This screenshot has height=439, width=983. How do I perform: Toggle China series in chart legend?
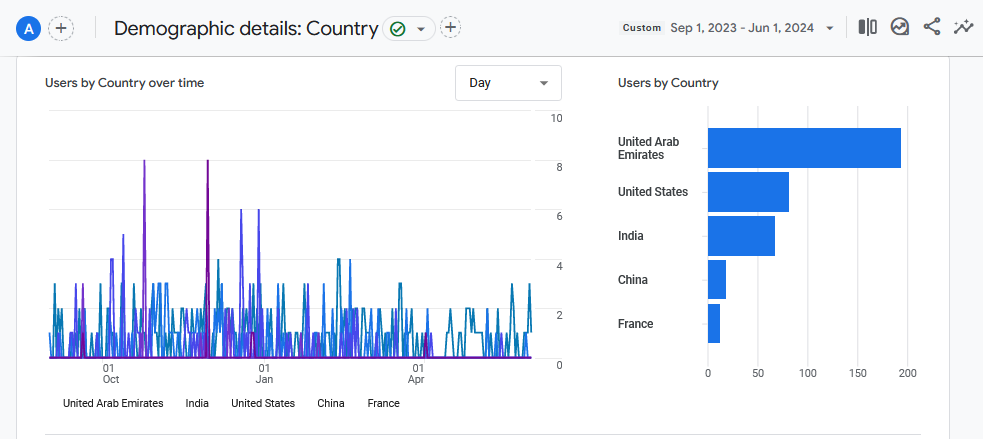(331, 403)
